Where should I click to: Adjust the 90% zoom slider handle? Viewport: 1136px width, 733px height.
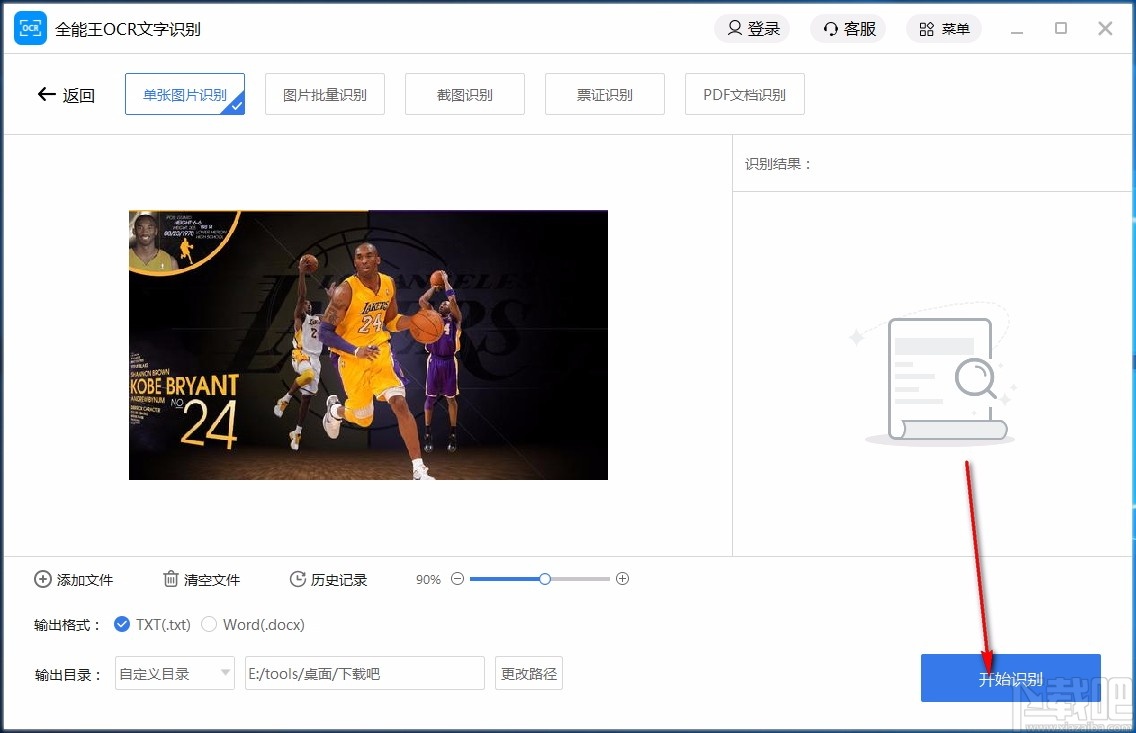[544, 578]
